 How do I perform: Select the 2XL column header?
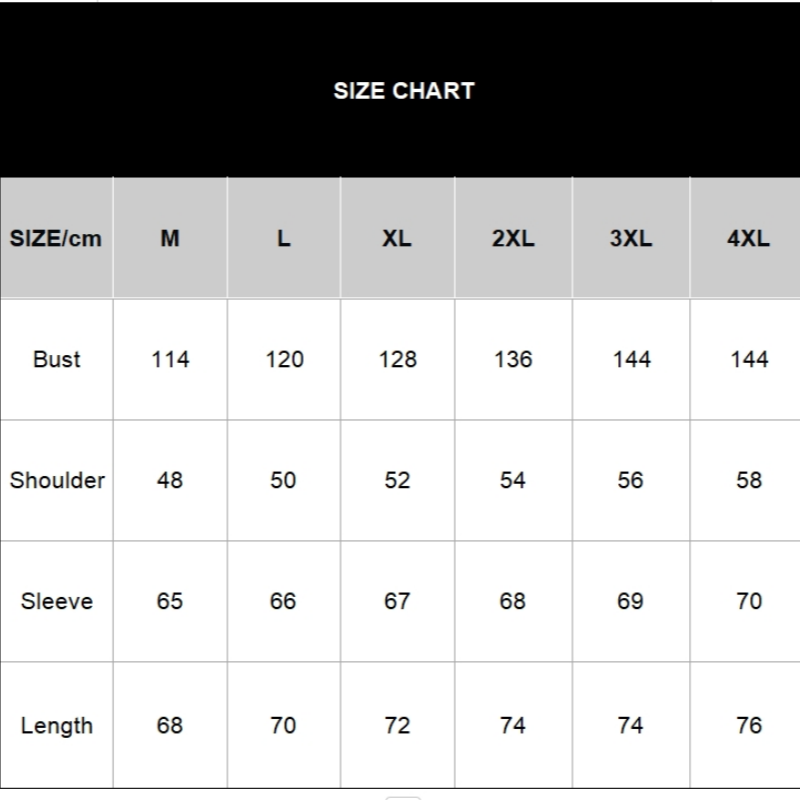click(513, 239)
